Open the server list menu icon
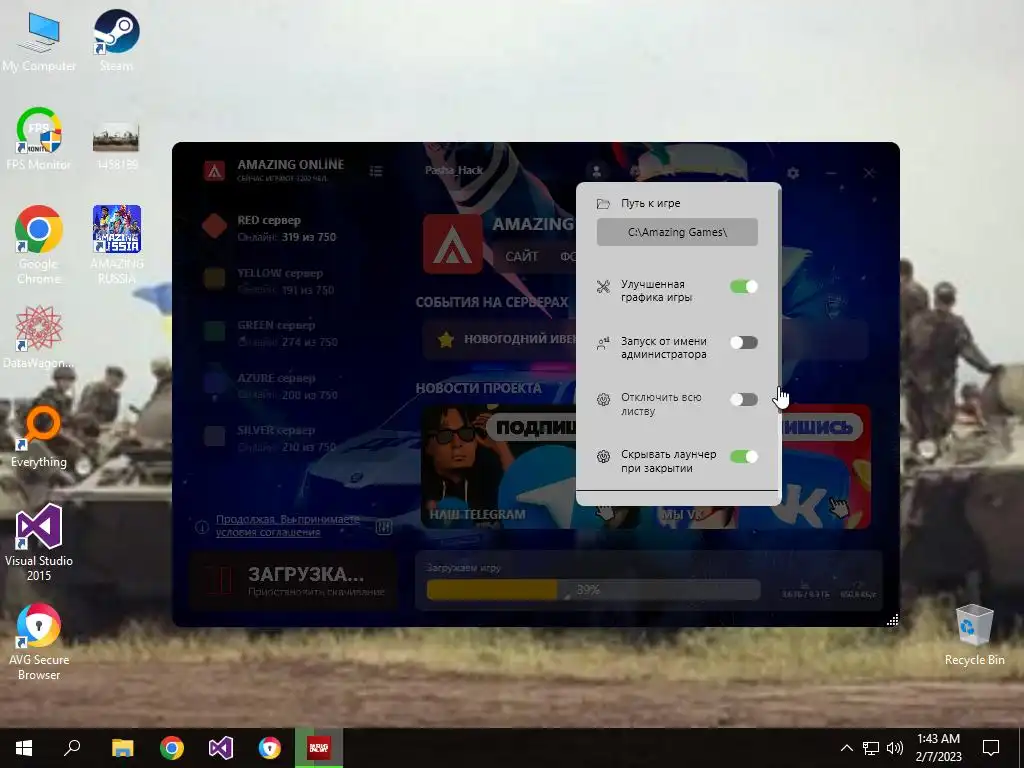This screenshot has width=1024, height=768. point(376,171)
